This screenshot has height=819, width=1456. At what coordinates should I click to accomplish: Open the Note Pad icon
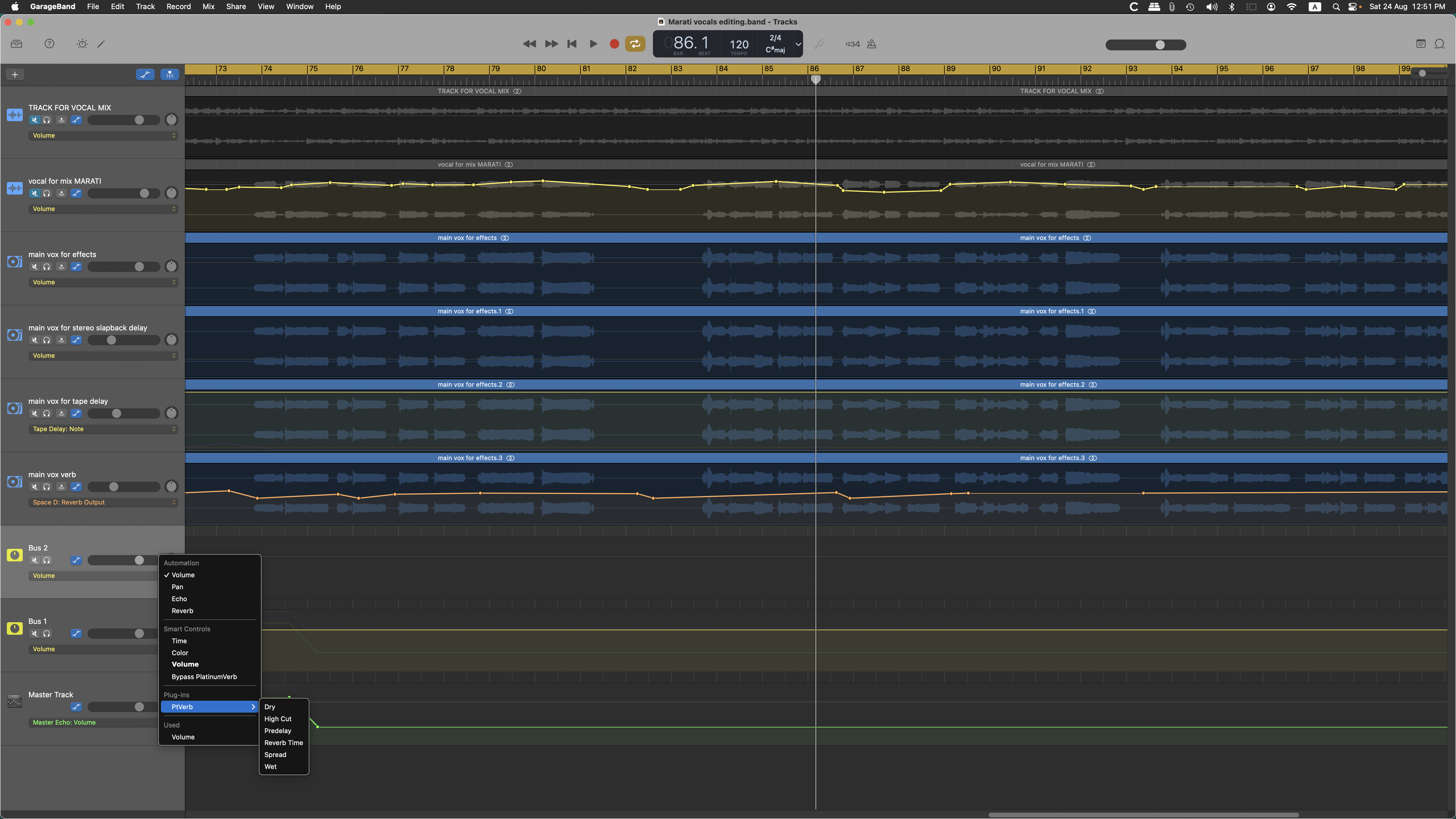1421,44
